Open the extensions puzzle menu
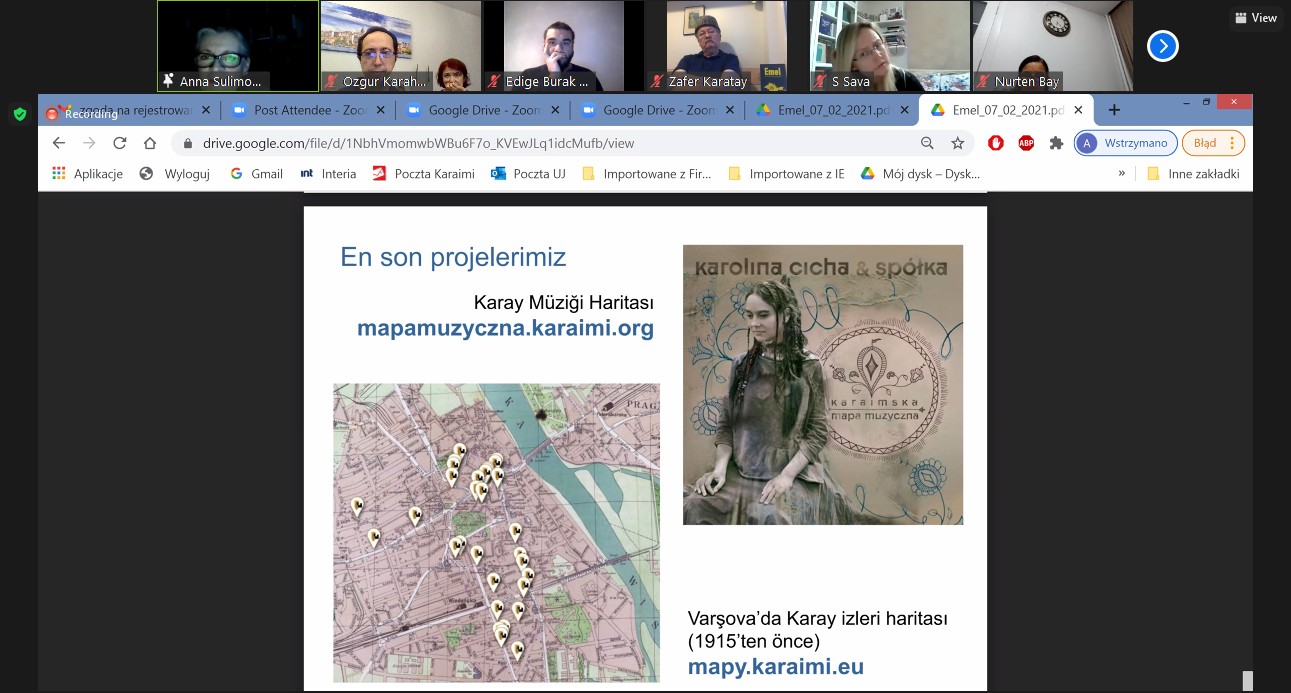 [x=1056, y=143]
